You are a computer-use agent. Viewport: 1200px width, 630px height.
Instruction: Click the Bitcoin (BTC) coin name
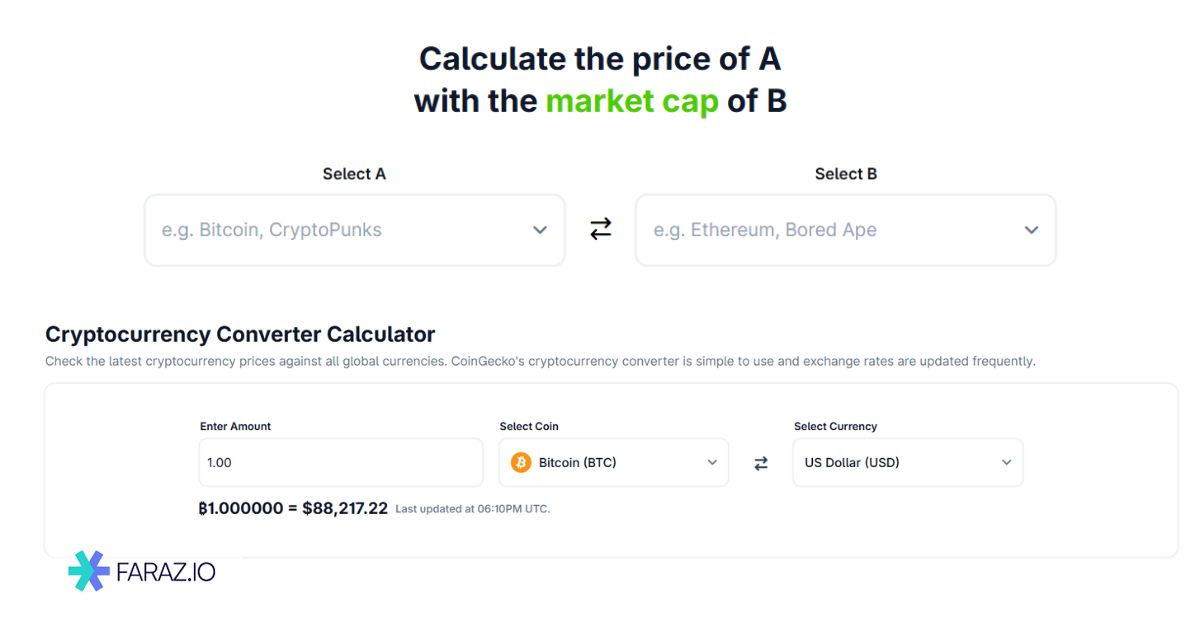577,463
